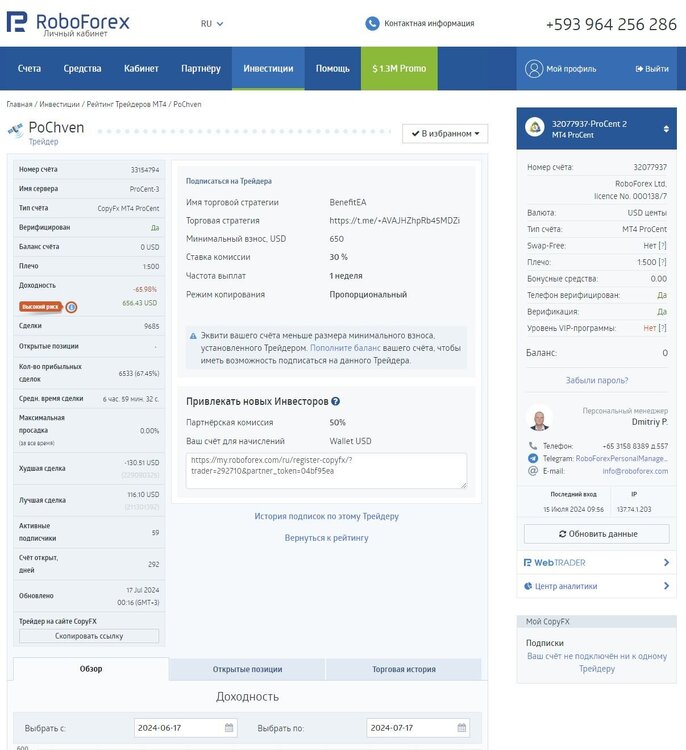This screenshot has height=750, width=686.
Task: Click the Выбрать с date field 2024-06-17
Action: (186, 728)
